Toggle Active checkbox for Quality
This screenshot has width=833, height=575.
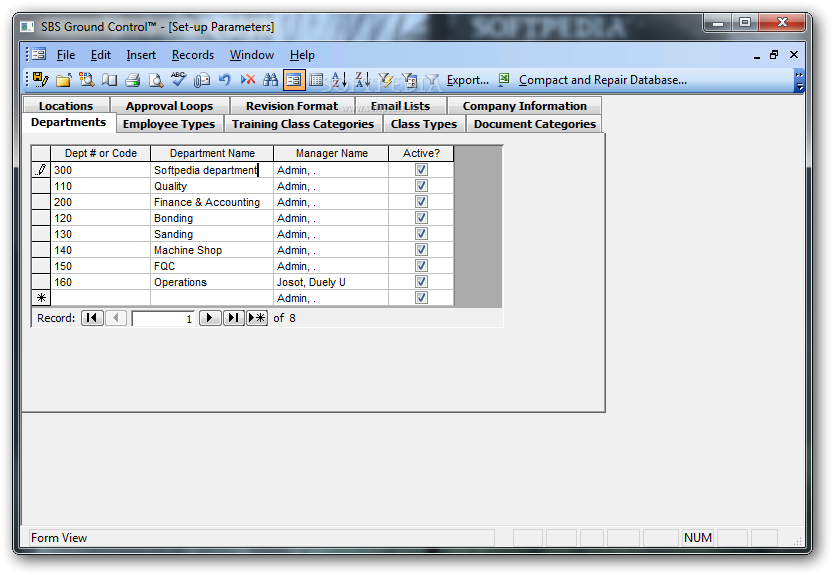tap(421, 185)
